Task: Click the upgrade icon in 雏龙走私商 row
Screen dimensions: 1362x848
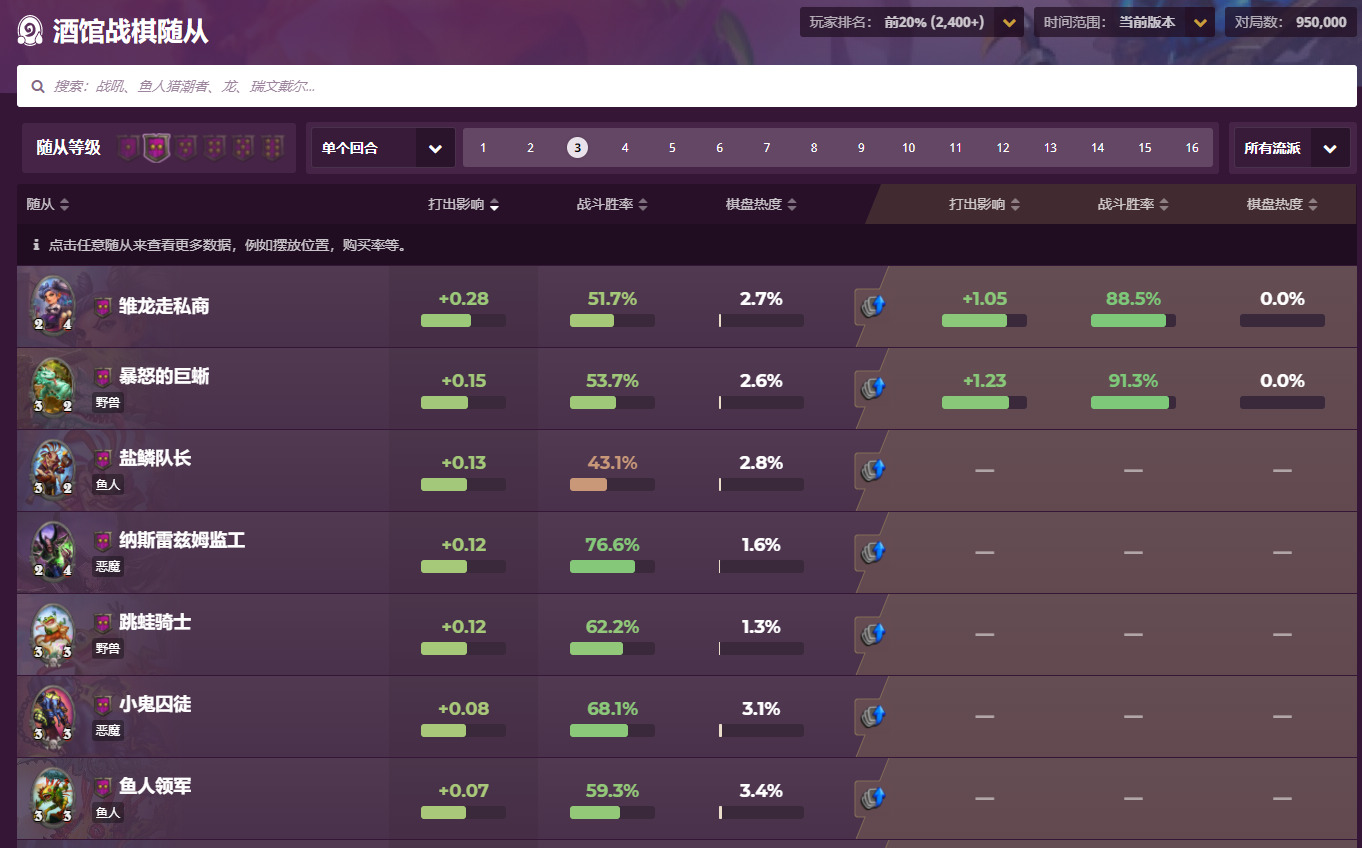Action: (x=873, y=305)
